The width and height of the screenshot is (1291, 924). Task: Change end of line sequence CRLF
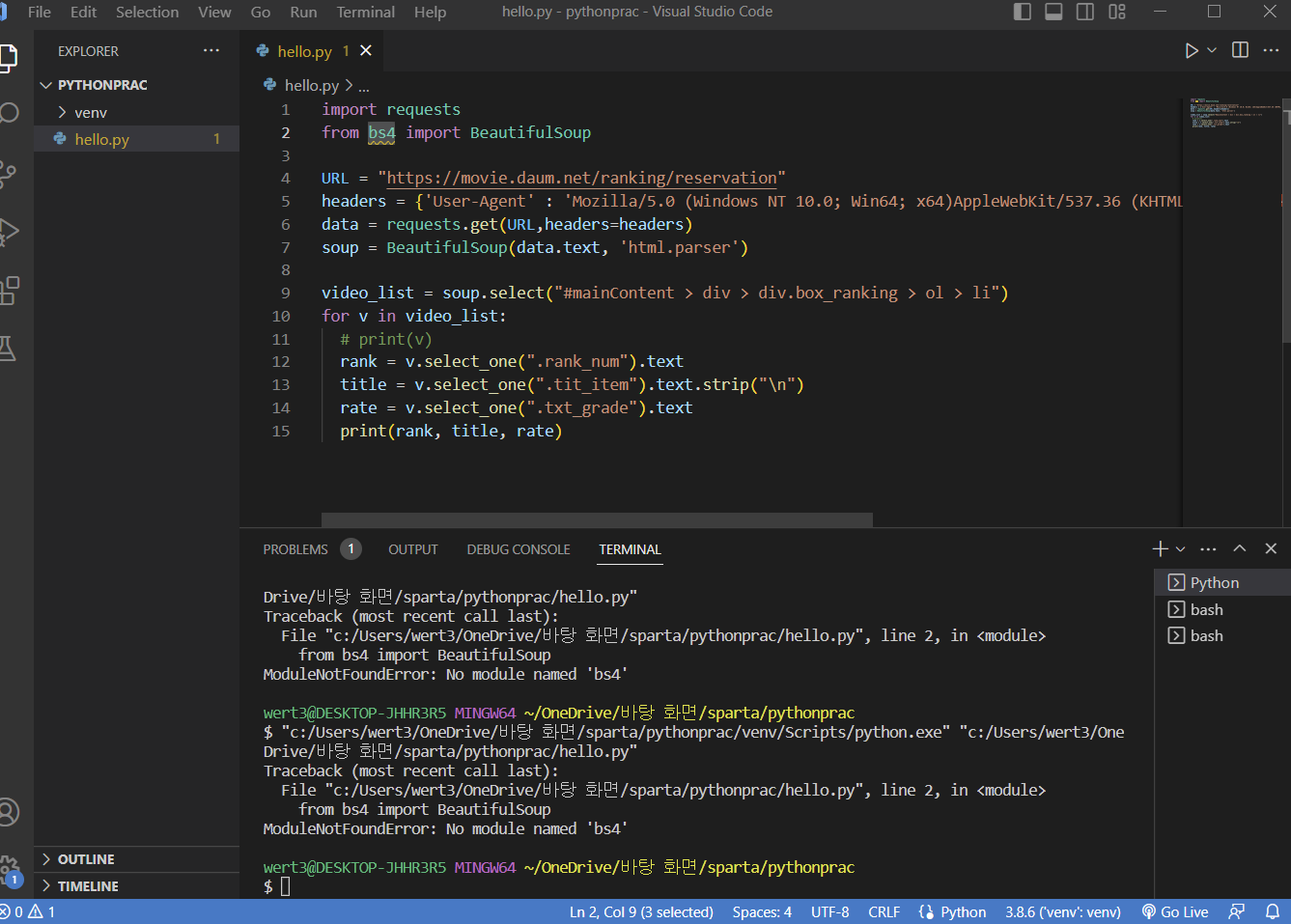(x=884, y=911)
